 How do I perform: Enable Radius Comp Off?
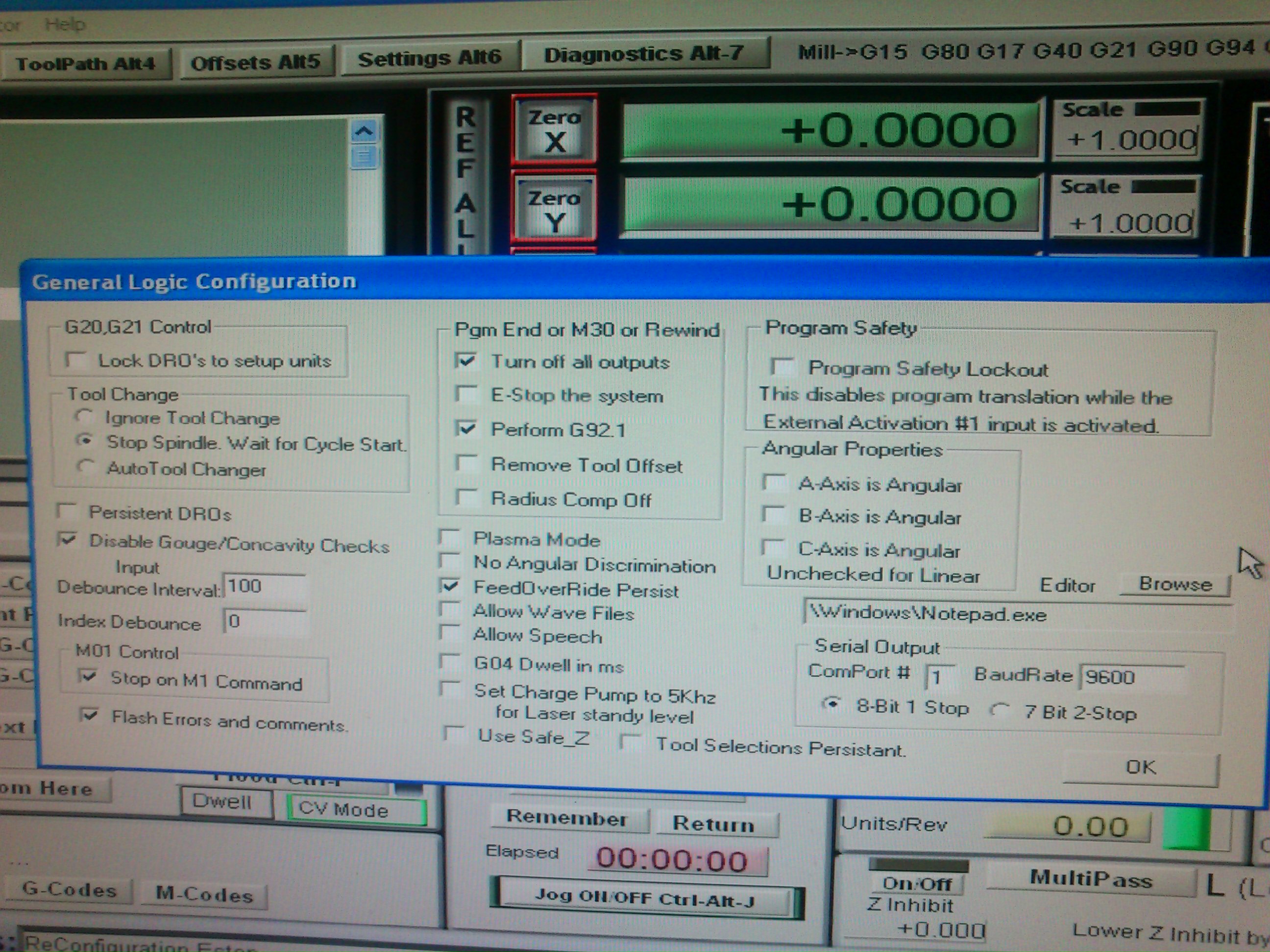(465, 497)
